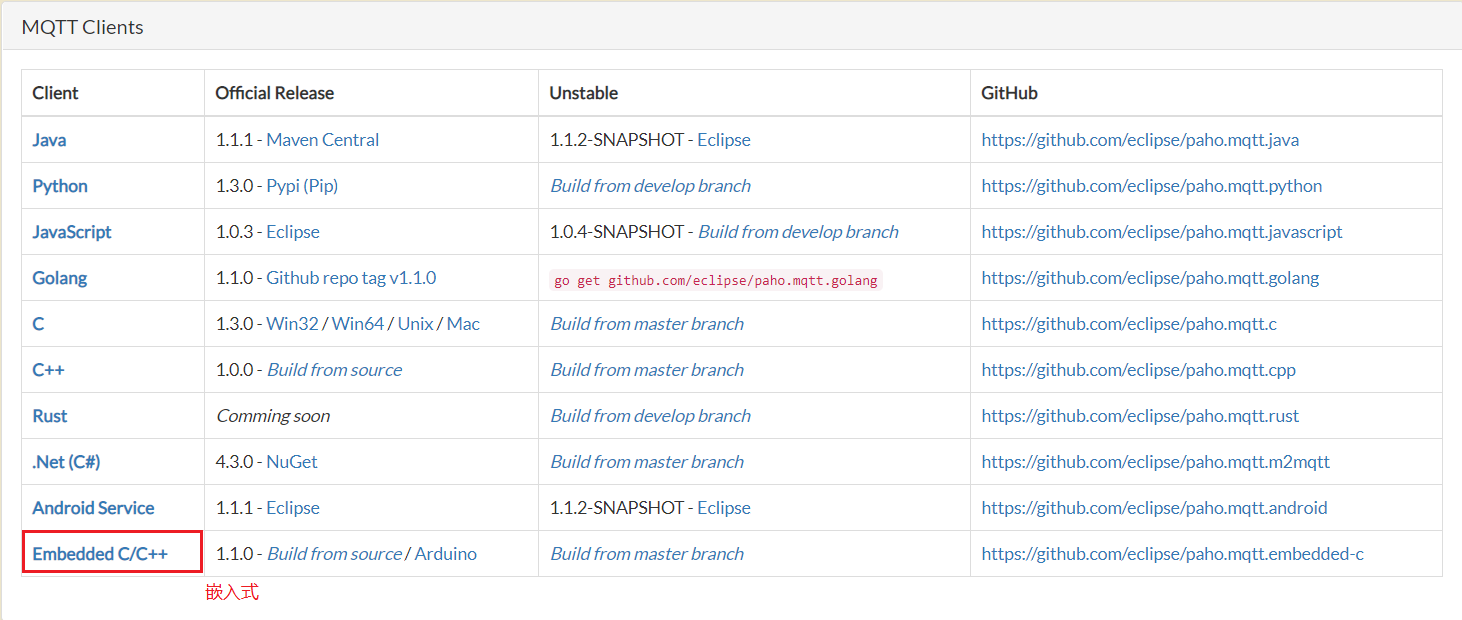The width and height of the screenshot is (1462, 620).
Task: Click the NuGet release link
Action: point(292,462)
